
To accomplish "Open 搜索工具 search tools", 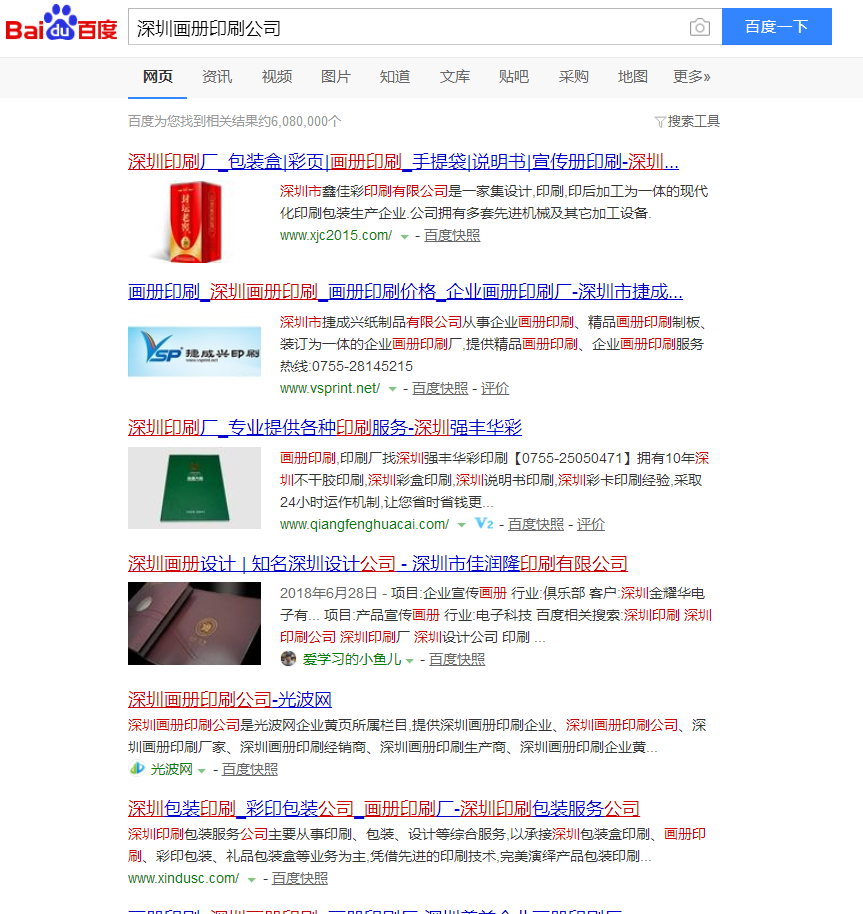I will 693,121.
